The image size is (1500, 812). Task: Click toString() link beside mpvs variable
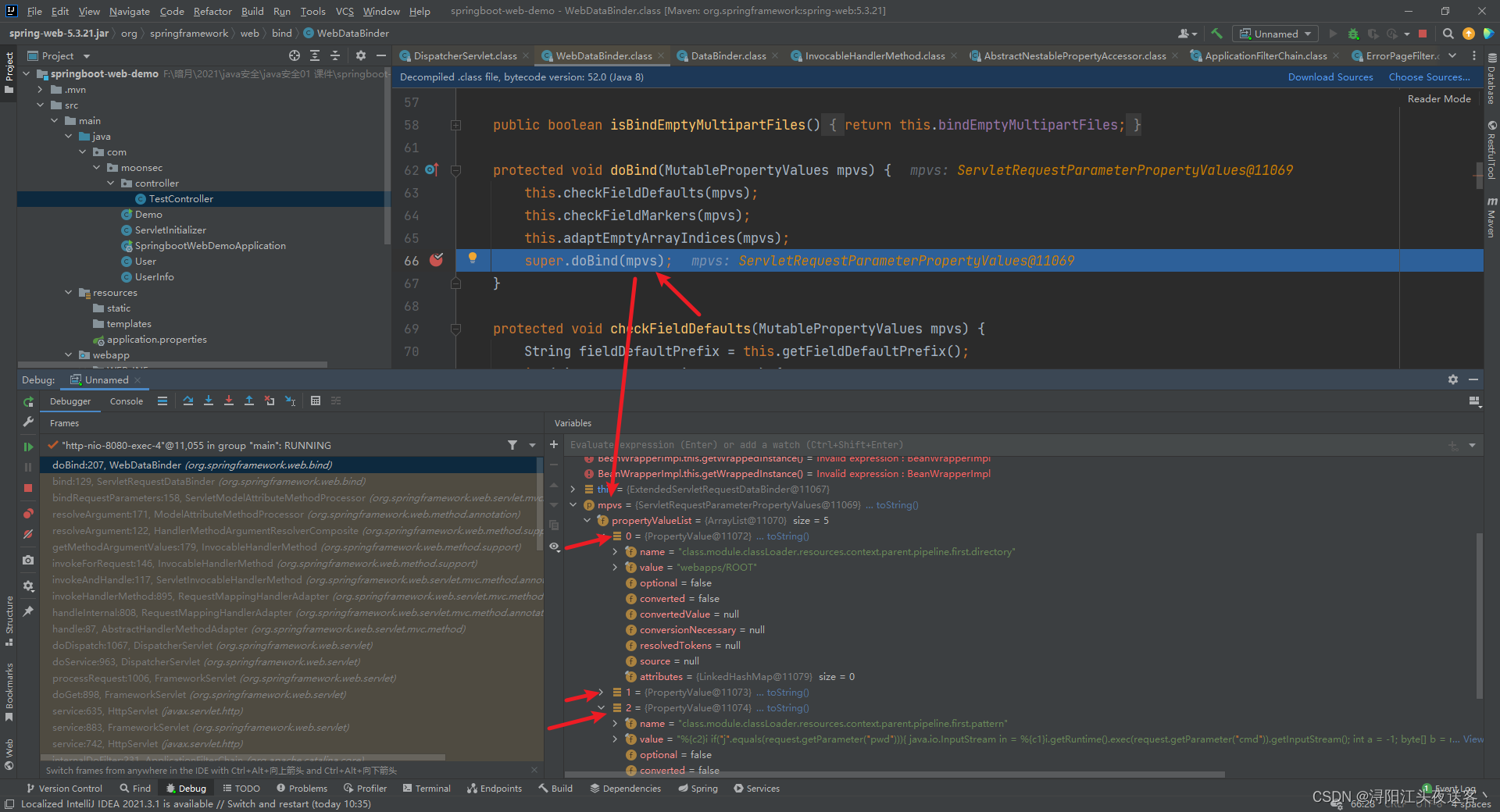[897, 505]
